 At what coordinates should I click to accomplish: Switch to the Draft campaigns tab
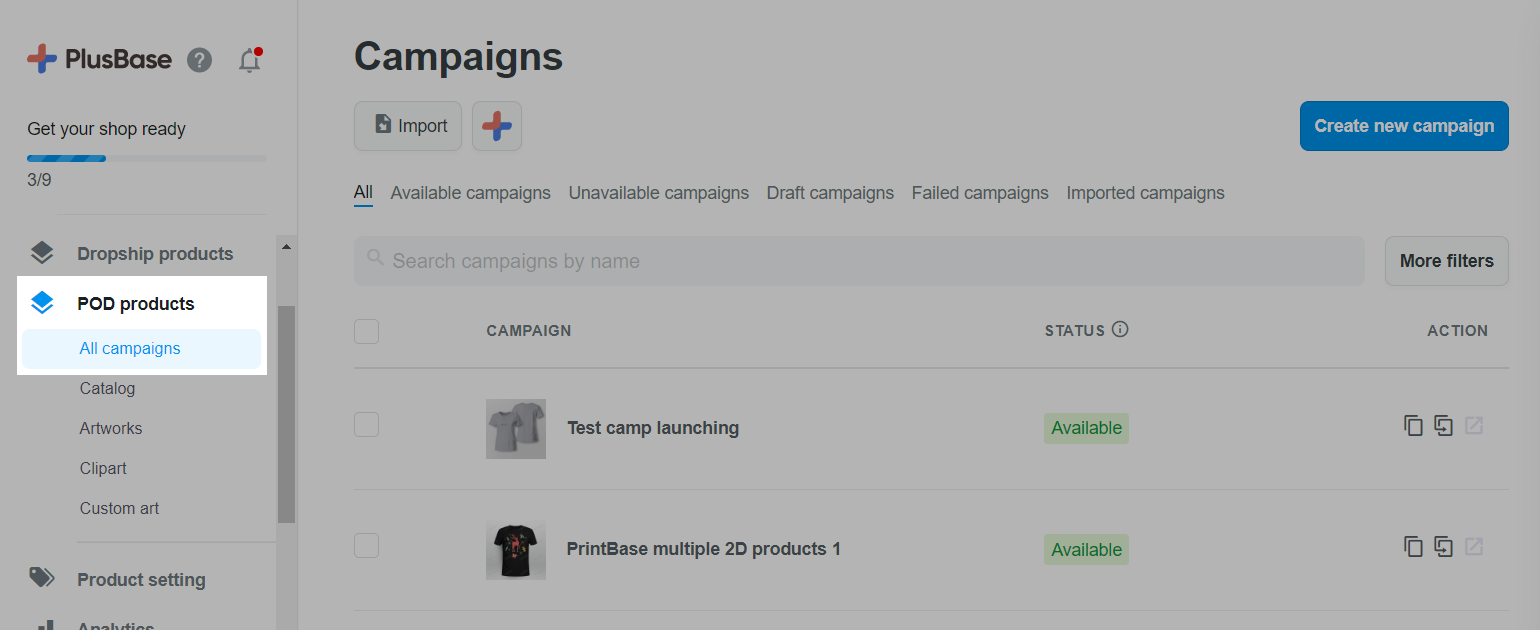[x=830, y=193]
